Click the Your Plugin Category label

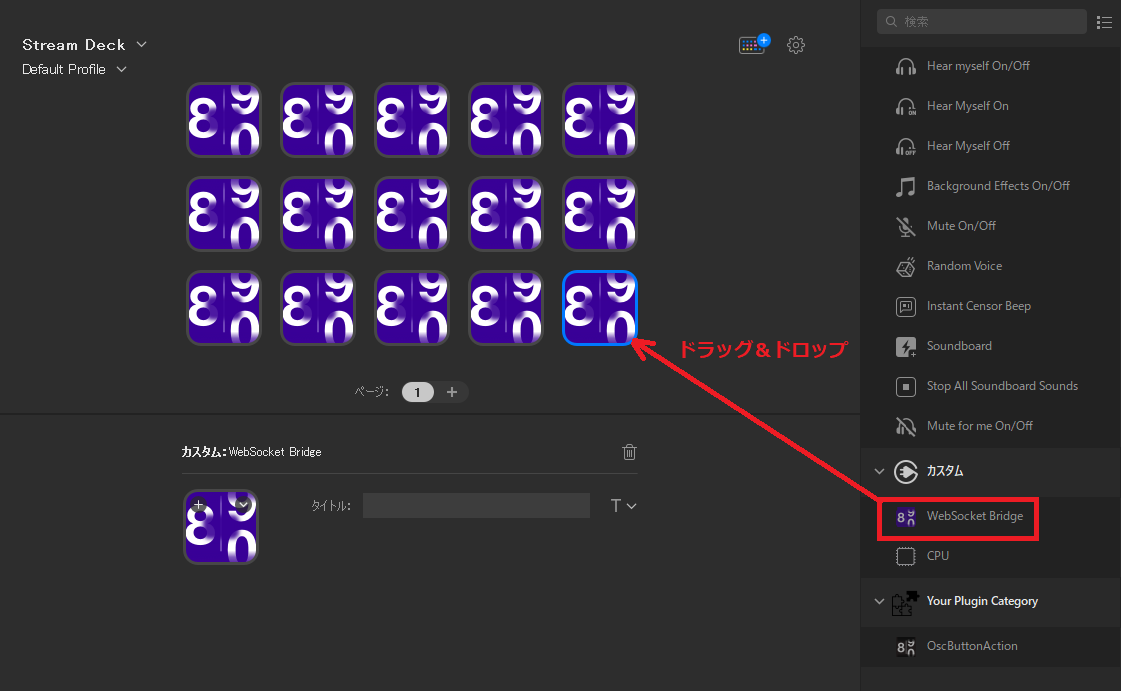tap(982, 601)
